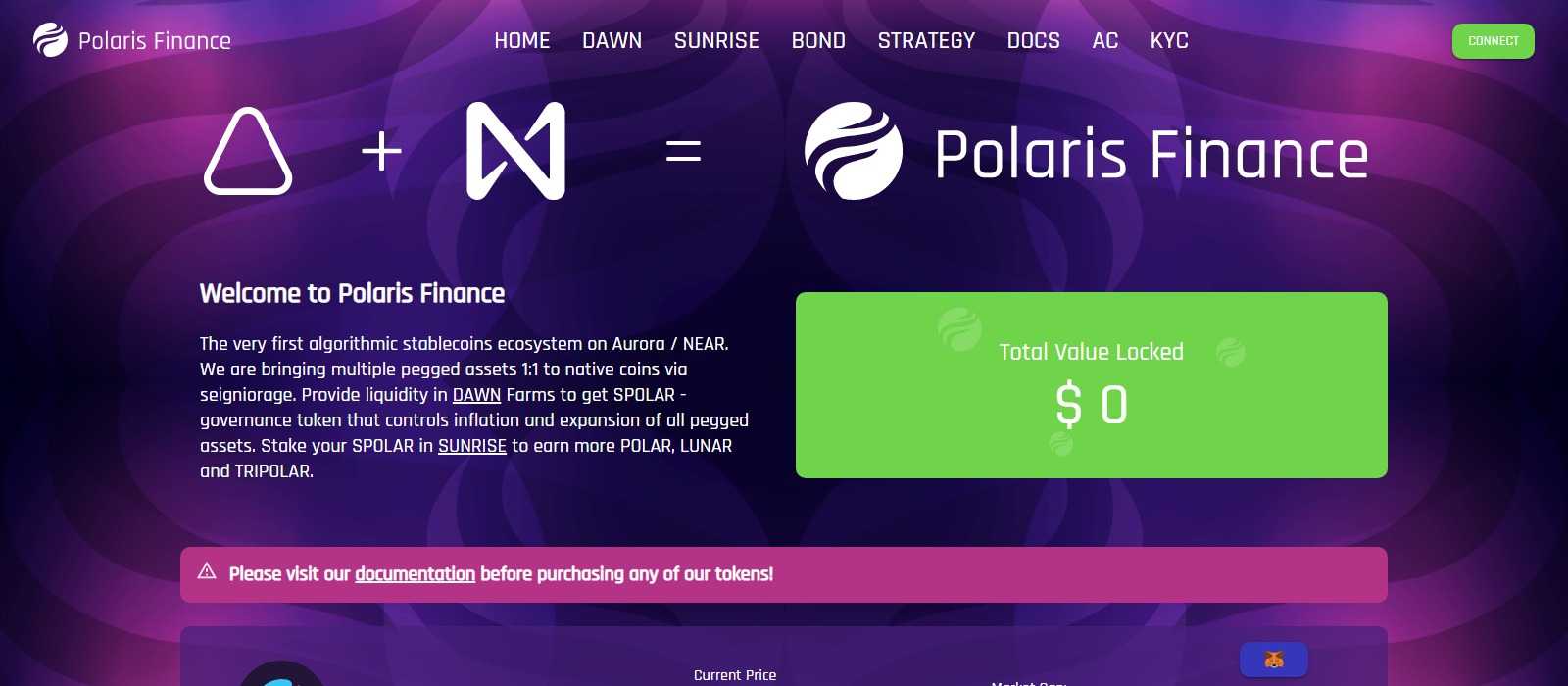Image resolution: width=1568 pixels, height=686 pixels.
Task: Click the NEAR protocol N logo
Action: point(515,151)
